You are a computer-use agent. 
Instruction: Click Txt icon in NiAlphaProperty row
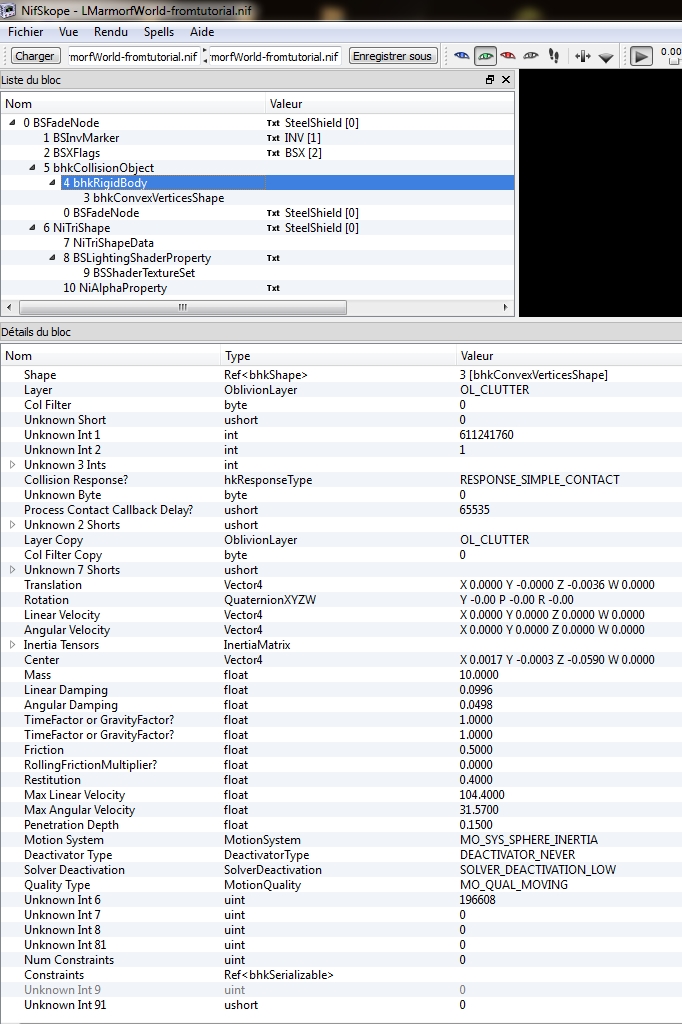273,288
